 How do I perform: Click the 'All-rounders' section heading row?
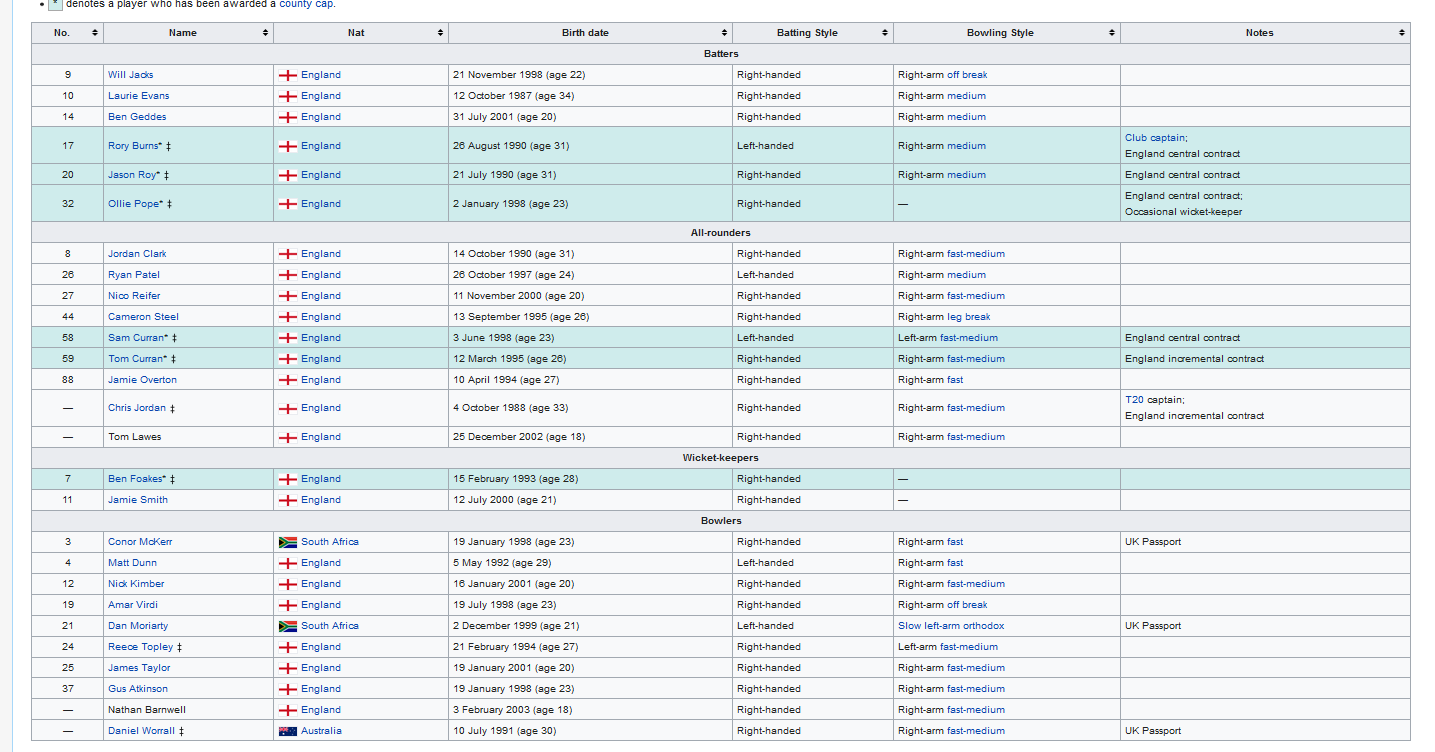tap(721, 233)
